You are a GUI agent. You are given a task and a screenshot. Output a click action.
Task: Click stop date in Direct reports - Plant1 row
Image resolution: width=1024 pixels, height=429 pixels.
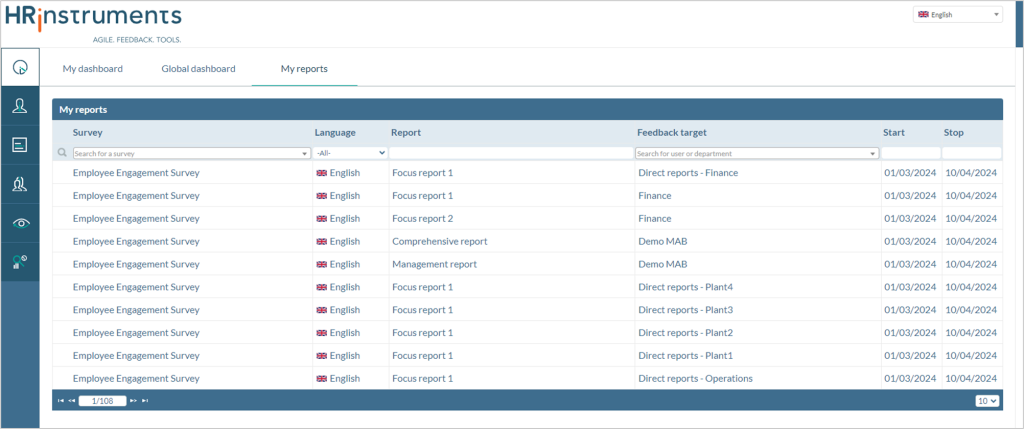point(971,356)
